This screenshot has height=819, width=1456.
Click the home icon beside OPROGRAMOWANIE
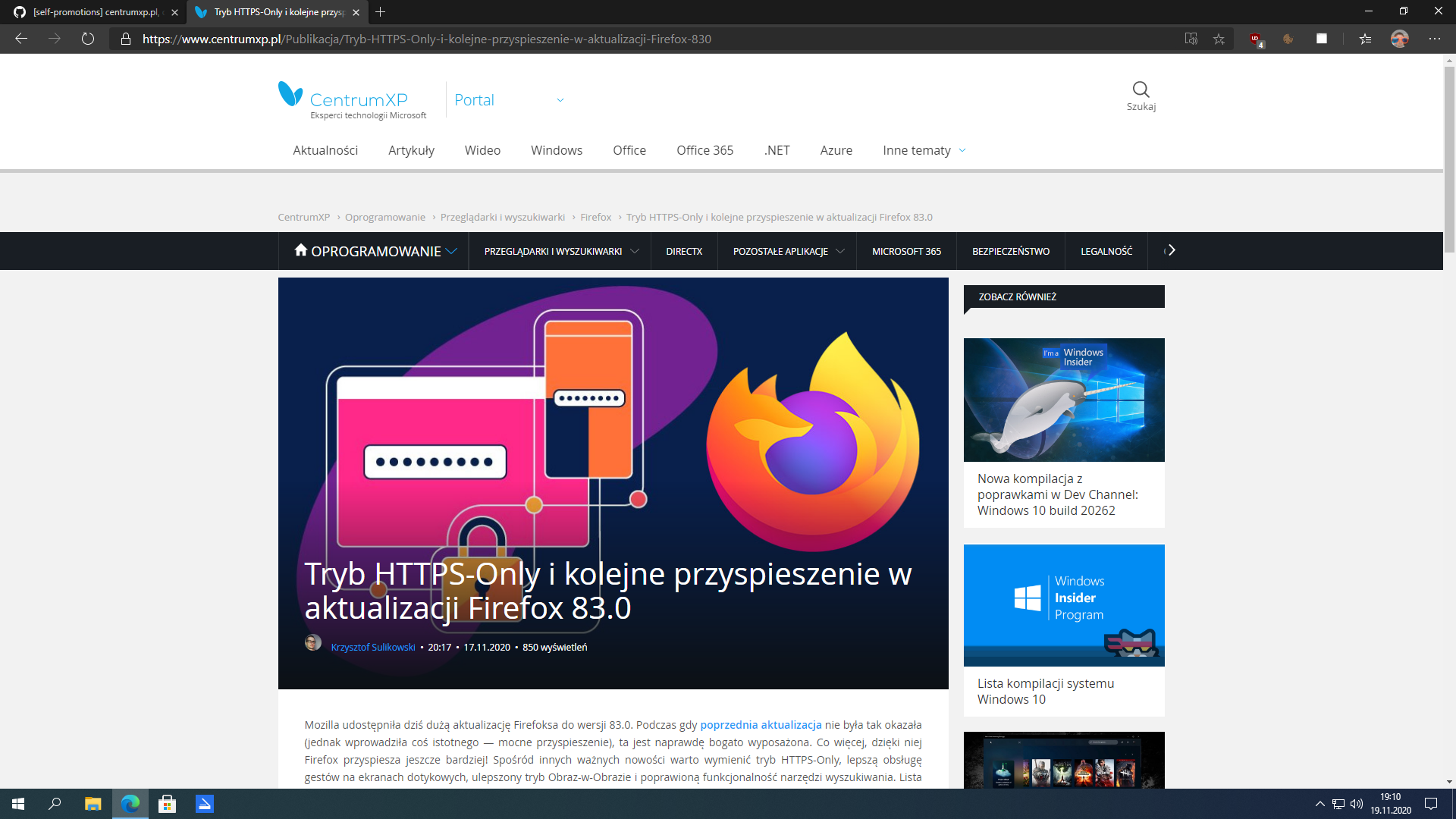coord(301,250)
